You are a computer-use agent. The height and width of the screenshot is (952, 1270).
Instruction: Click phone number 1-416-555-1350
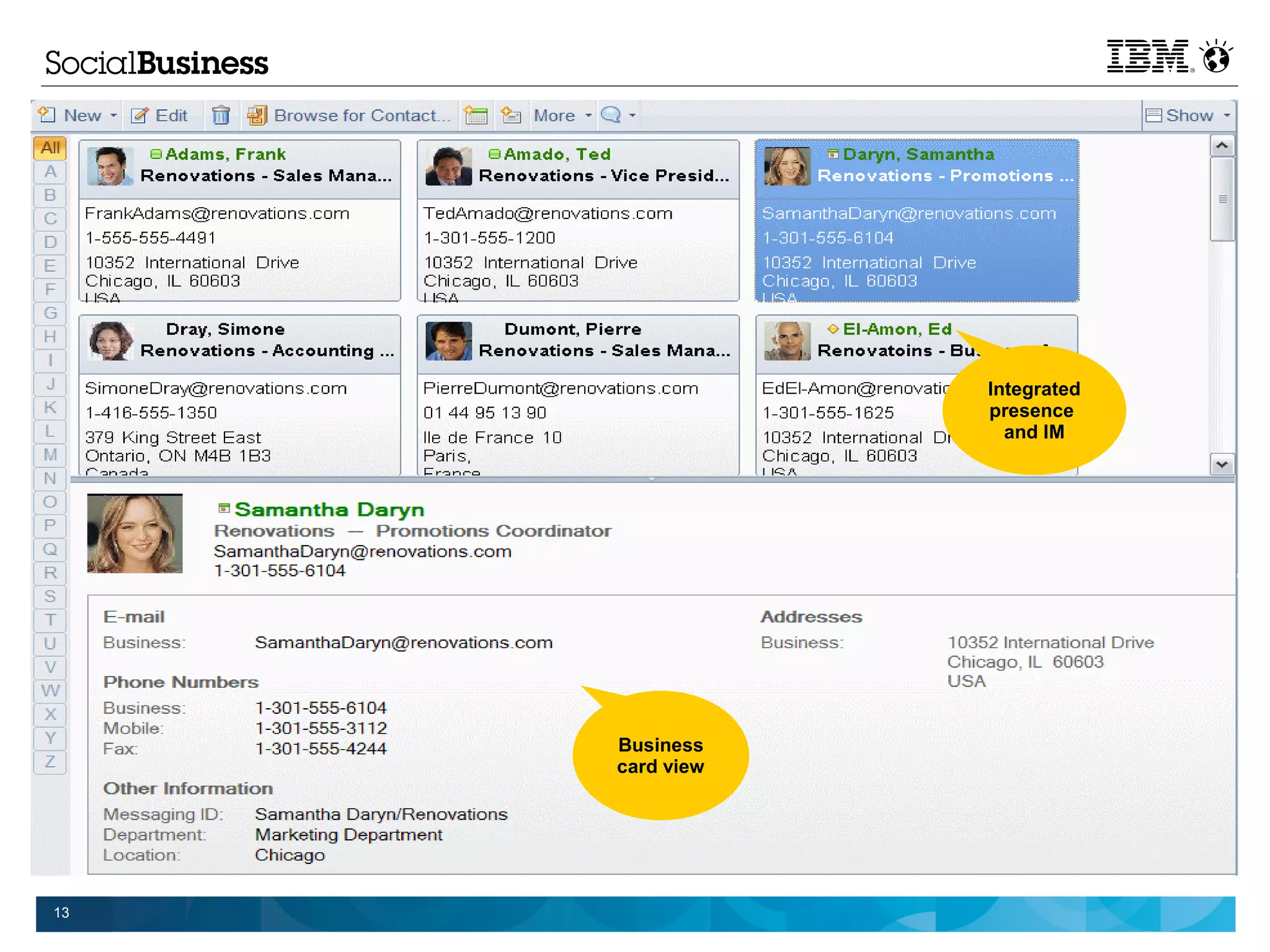pos(151,413)
